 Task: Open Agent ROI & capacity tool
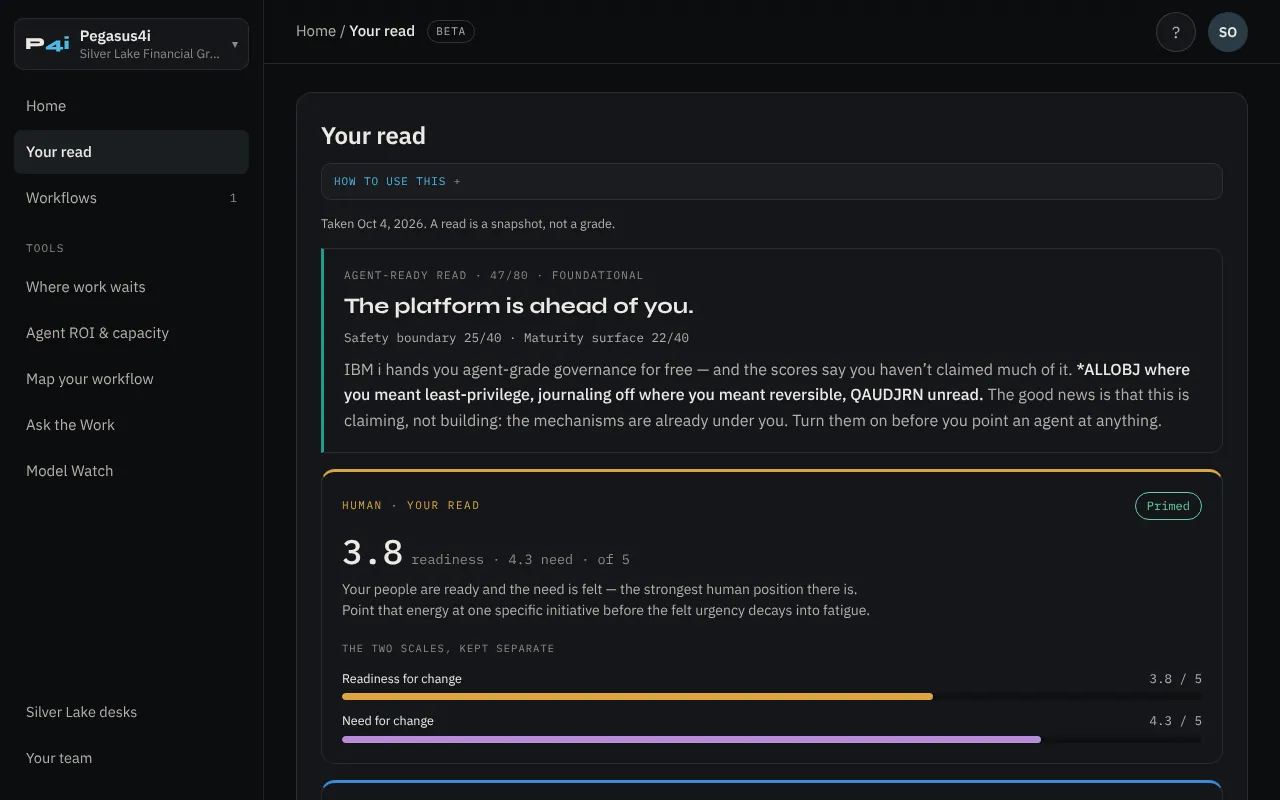[131, 333]
